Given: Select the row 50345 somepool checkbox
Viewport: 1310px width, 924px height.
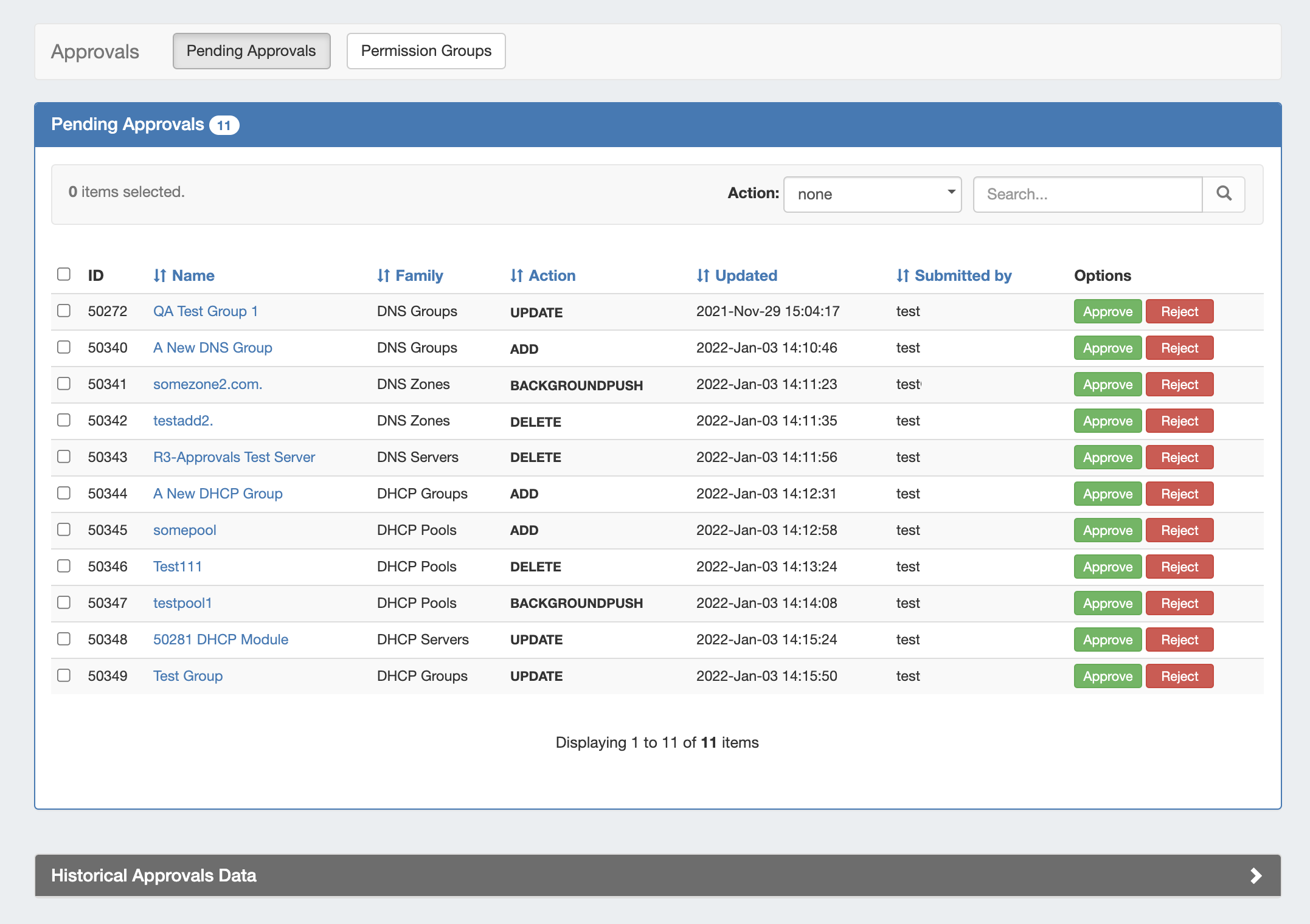Looking at the screenshot, I should pos(64,529).
